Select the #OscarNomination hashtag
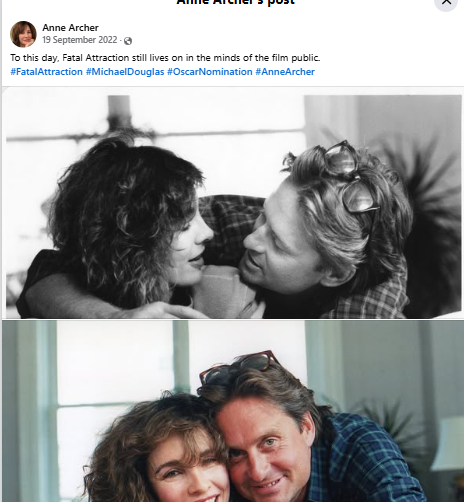Screen dimensions: 464x502 pyautogui.click(x=210, y=72)
